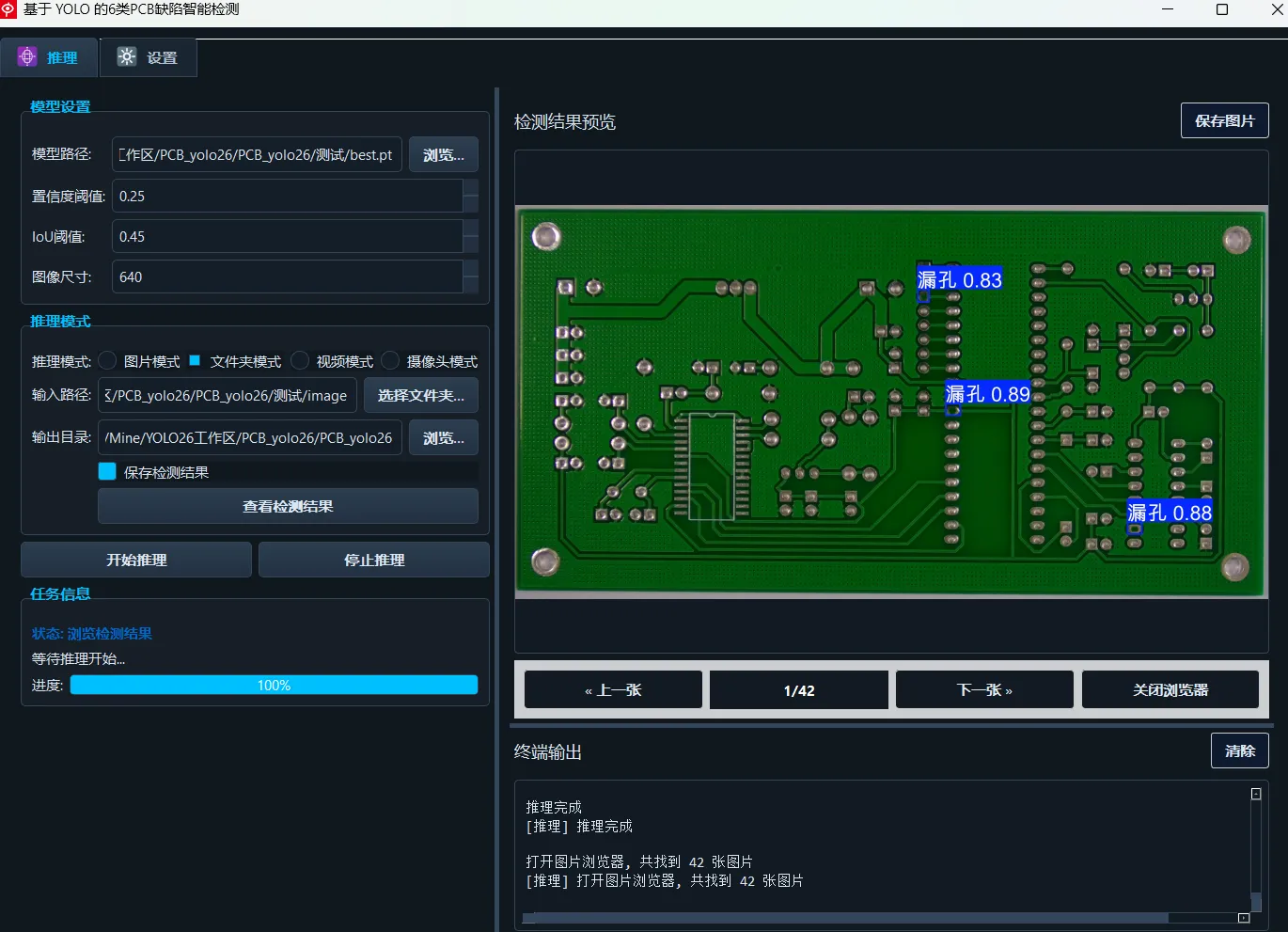The height and width of the screenshot is (932, 1288).
Task: Click the app logo in the title bar
Action: pyautogui.click(x=8, y=9)
